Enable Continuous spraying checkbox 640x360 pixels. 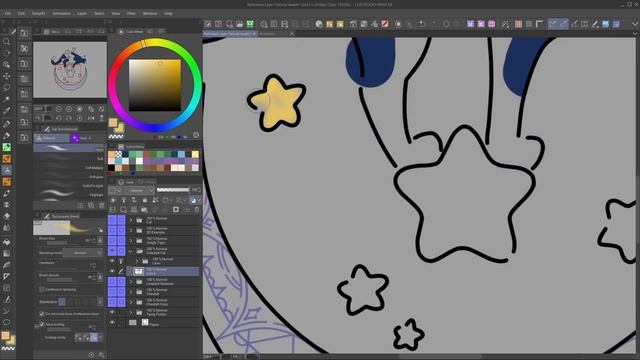point(42,289)
